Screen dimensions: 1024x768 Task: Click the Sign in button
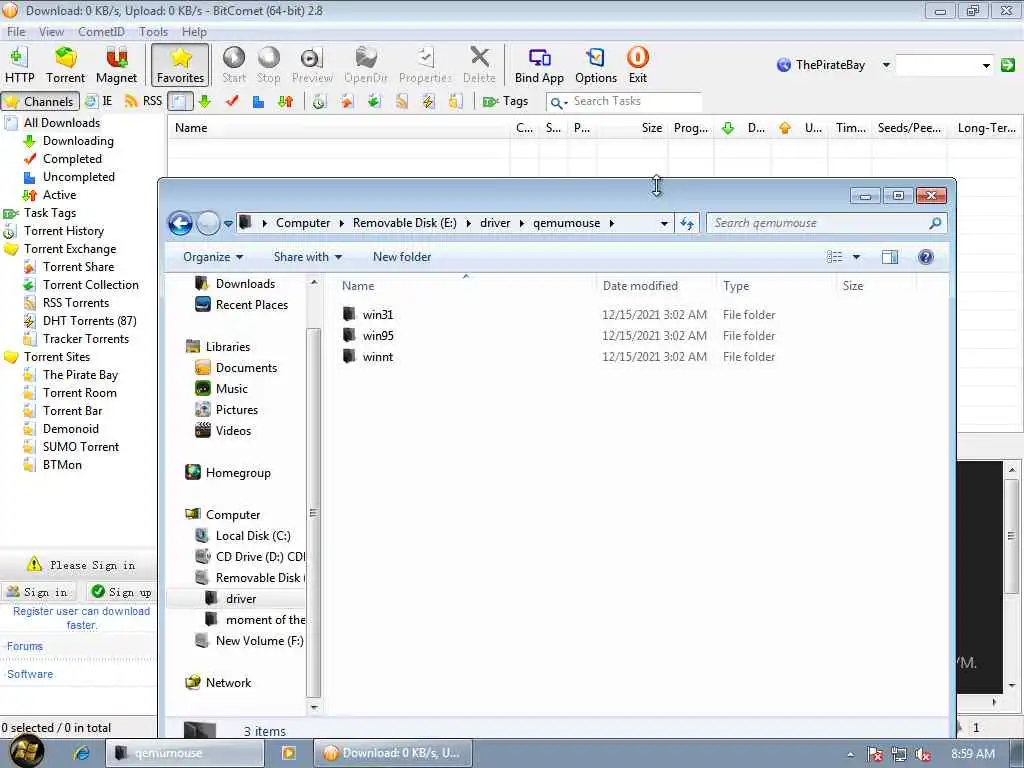tap(38, 592)
